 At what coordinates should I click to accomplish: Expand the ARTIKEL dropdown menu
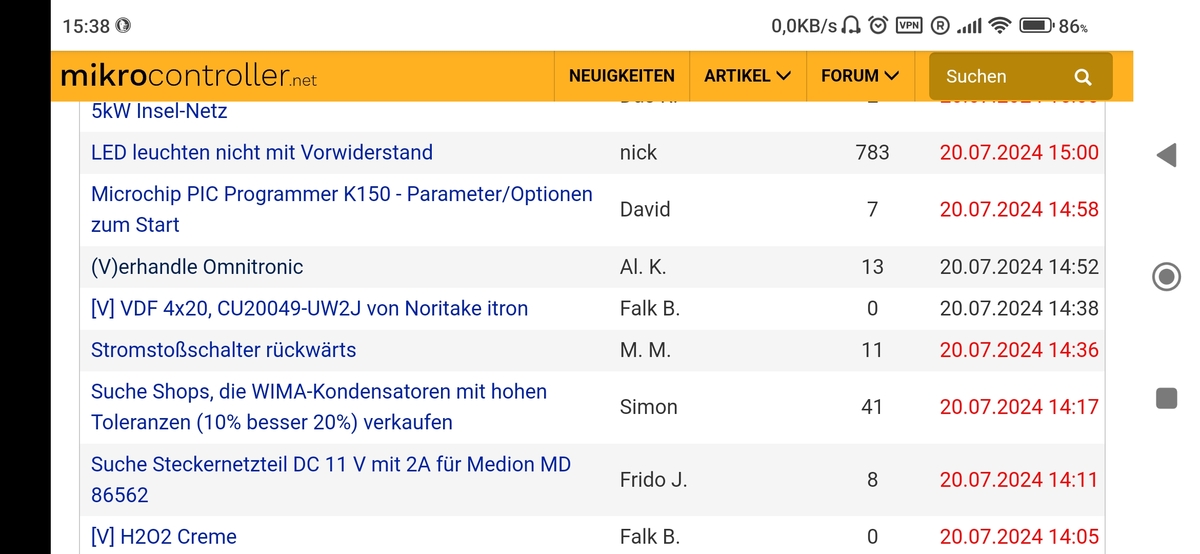coord(747,76)
